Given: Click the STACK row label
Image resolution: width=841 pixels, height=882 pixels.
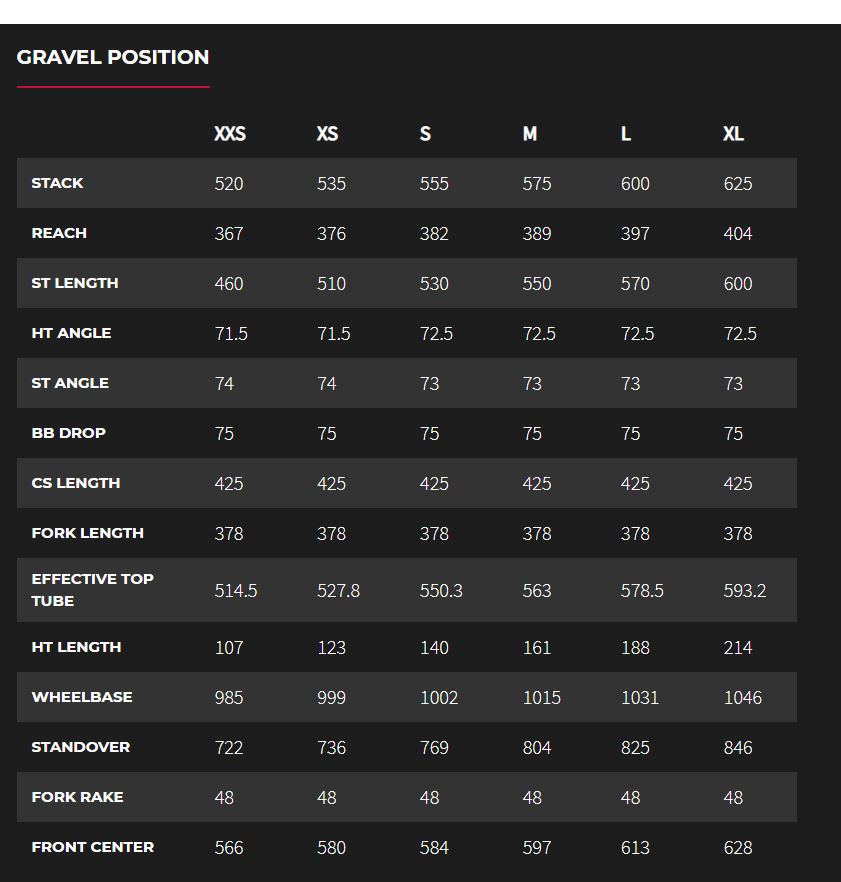Looking at the screenshot, I should 57,183.
